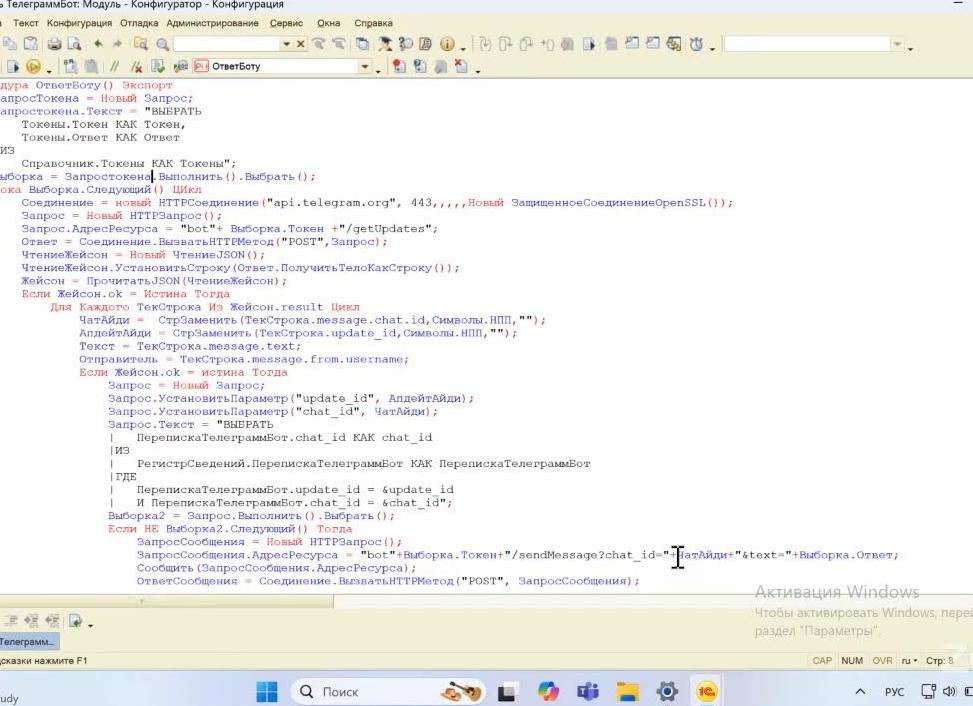The height and width of the screenshot is (706, 973).
Task: Open the Администрирование menu
Action: pyautogui.click(x=212, y=22)
